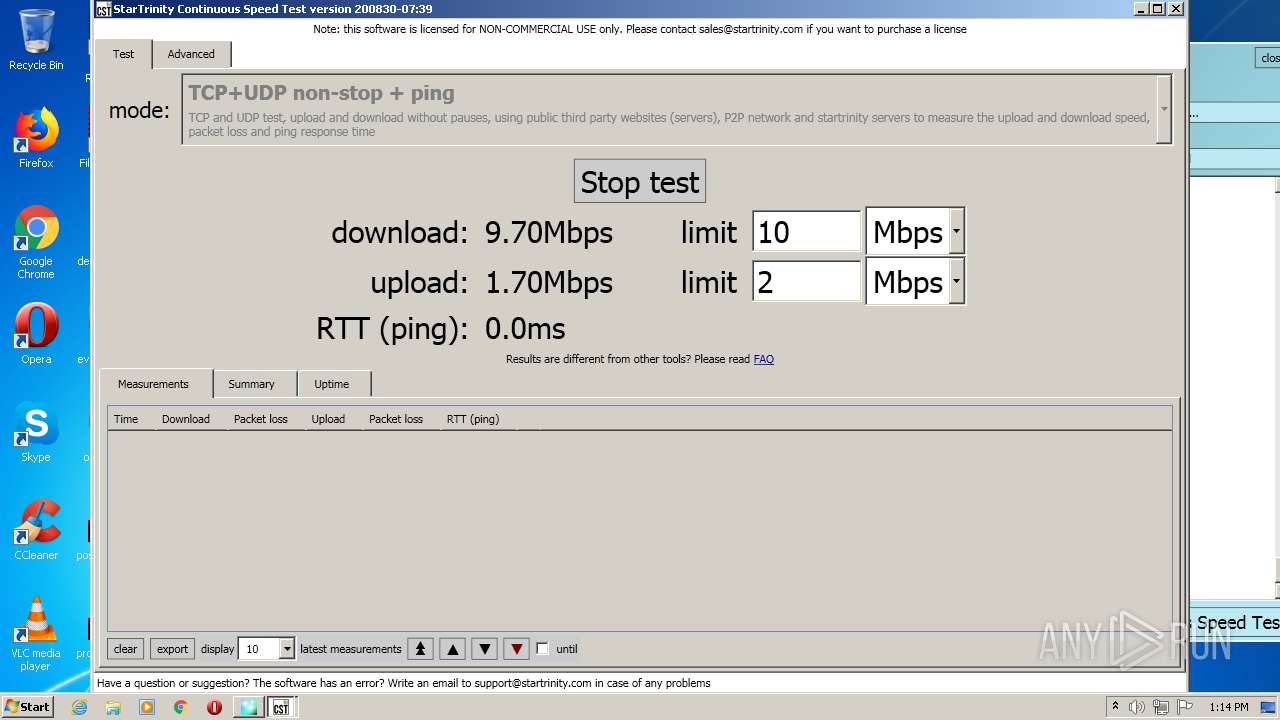Open the VLC media player shortcut
Viewport: 1280px width, 720px height.
(x=36, y=634)
